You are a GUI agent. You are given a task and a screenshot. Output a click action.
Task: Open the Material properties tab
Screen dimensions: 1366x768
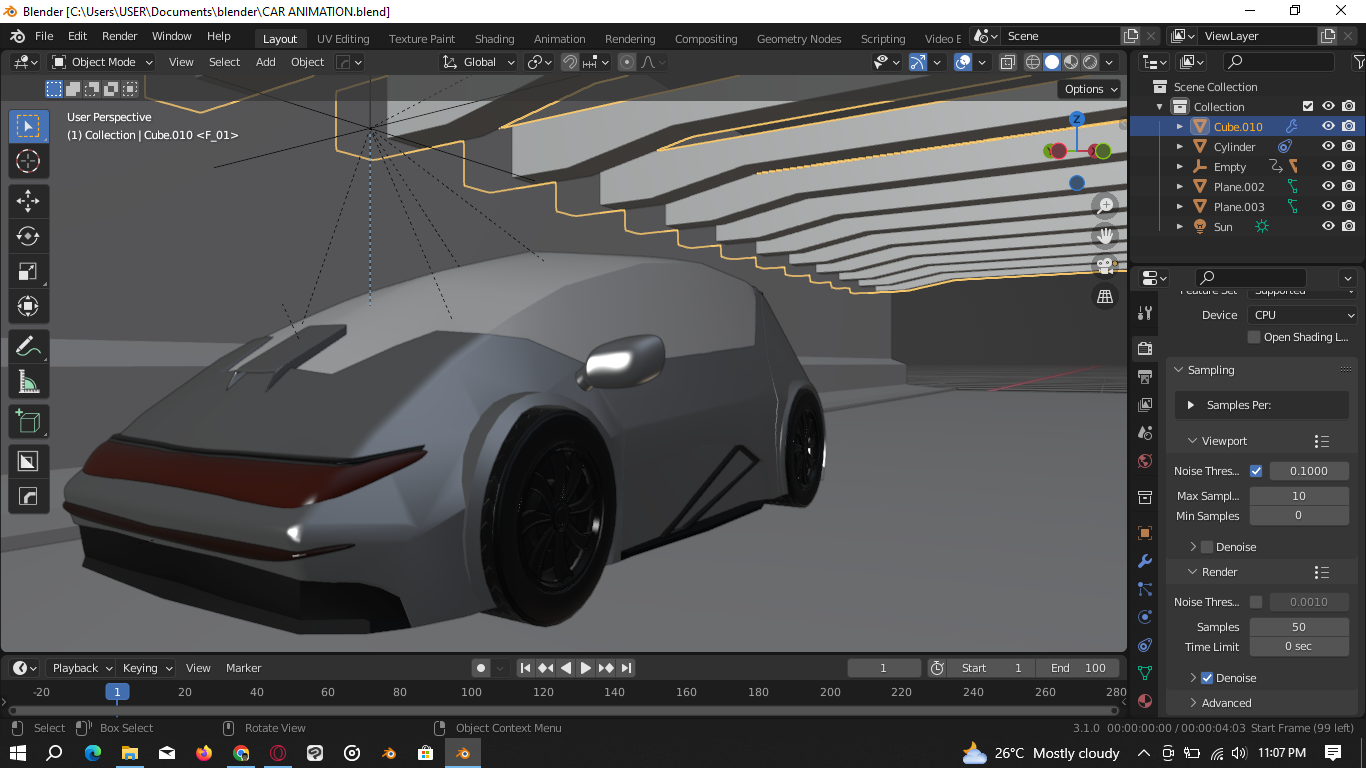pyautogui.click(x=1145, y=701)
